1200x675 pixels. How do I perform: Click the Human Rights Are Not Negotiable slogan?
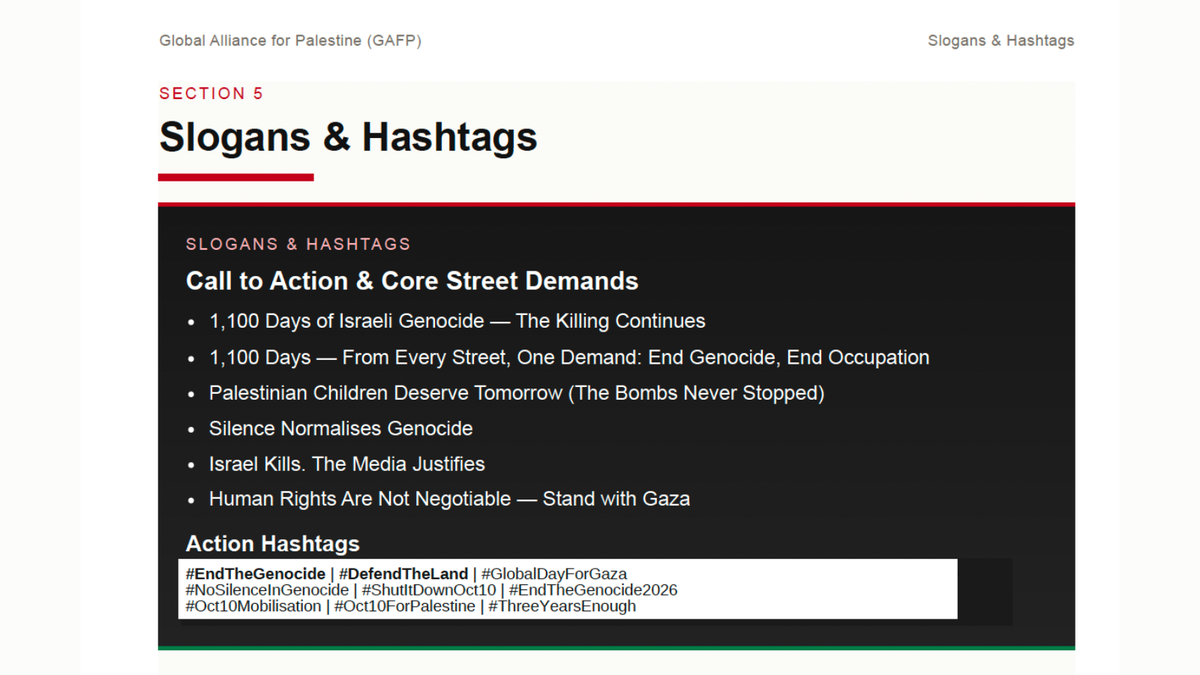(449, 498)
